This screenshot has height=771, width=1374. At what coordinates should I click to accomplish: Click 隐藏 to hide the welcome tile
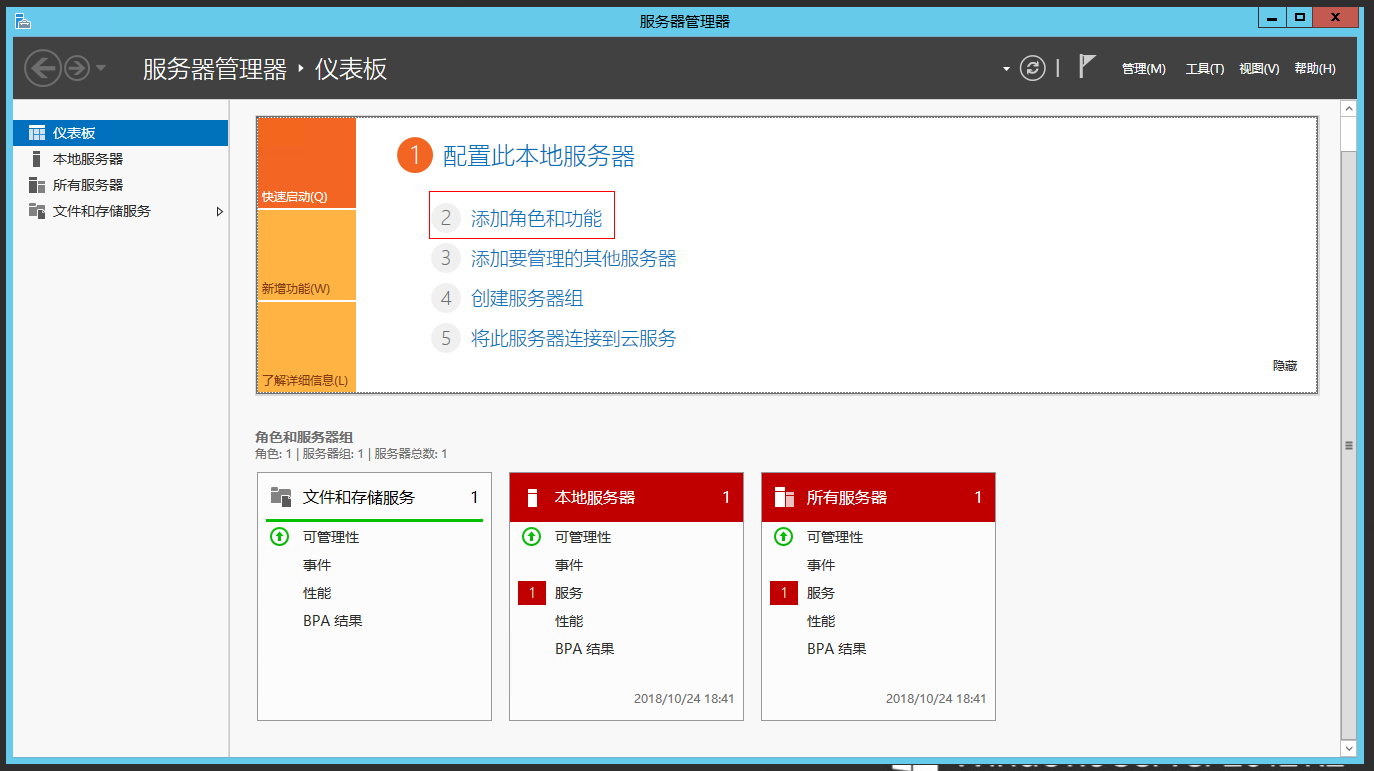coord(1284,365)
